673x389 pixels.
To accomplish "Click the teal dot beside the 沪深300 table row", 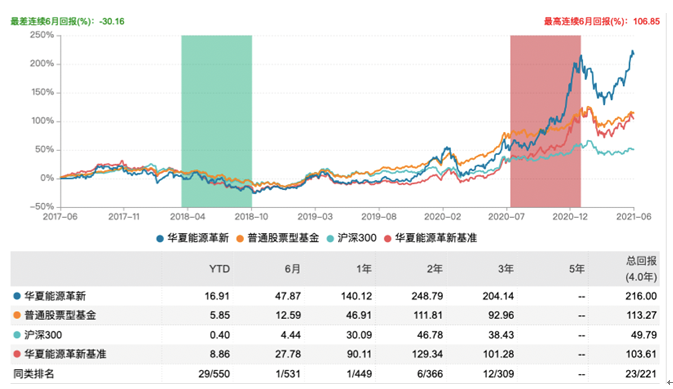I will tap(17, 335).
